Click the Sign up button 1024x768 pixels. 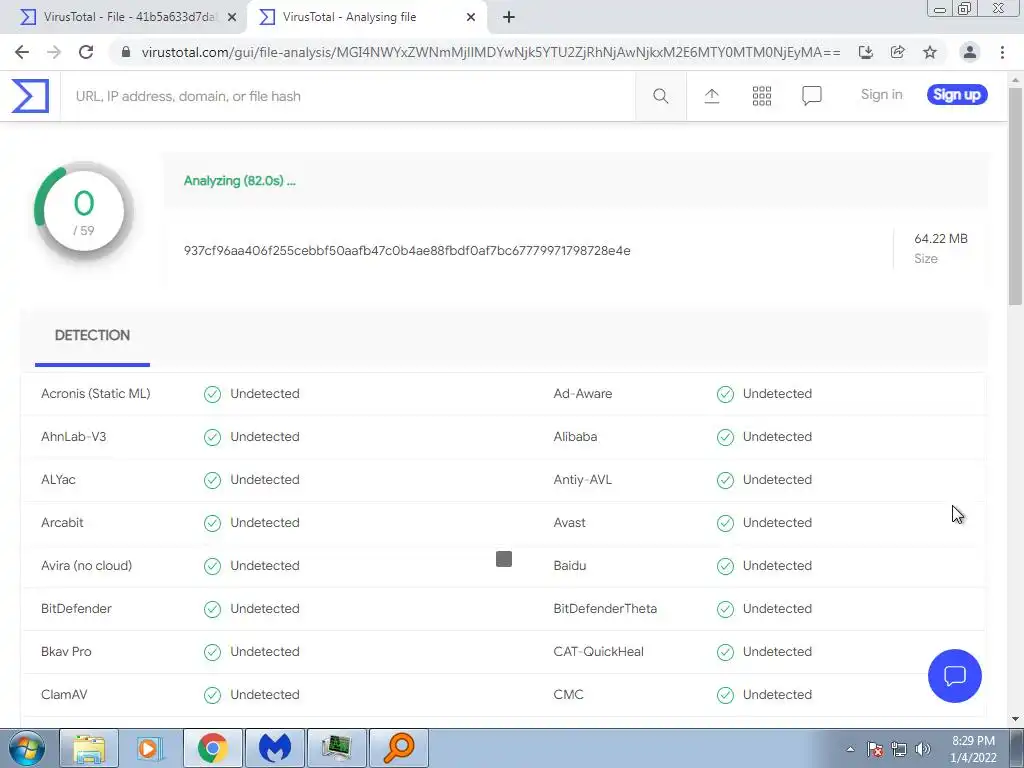pos(957,95)
